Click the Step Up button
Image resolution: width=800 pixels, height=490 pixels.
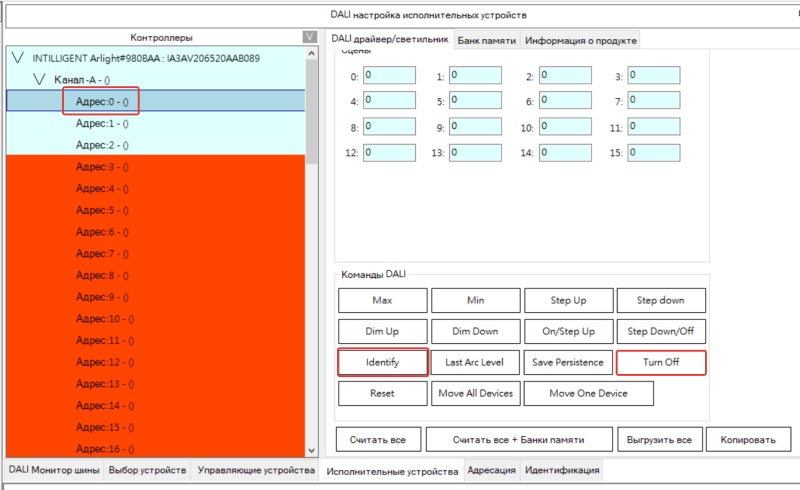568,300
